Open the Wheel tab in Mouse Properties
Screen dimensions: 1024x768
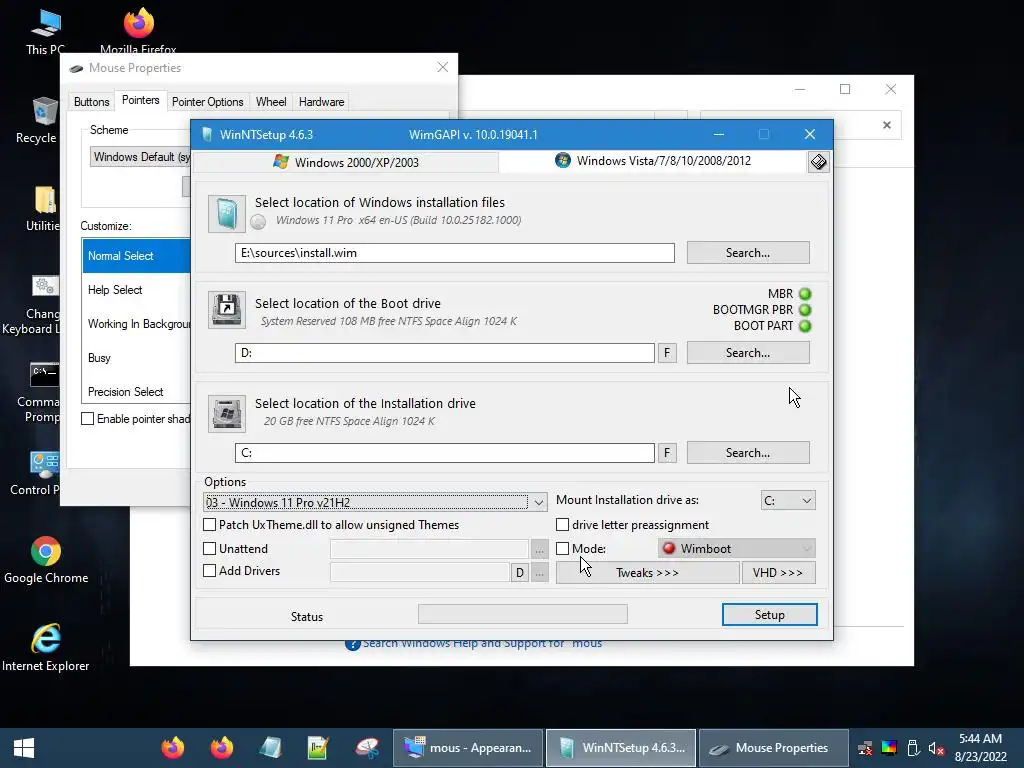click(271, 102)
